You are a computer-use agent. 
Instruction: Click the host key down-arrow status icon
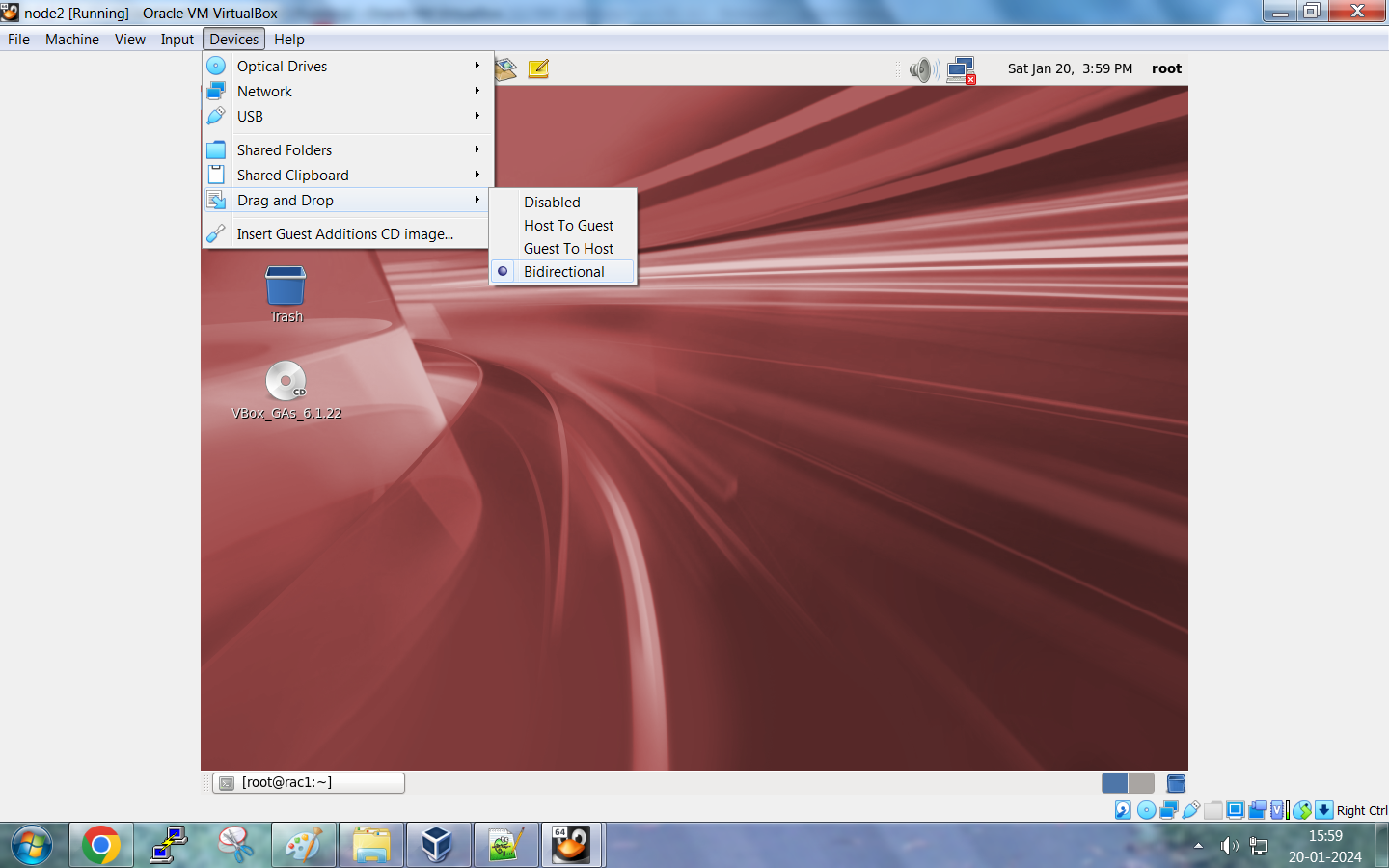point(1324,810)
